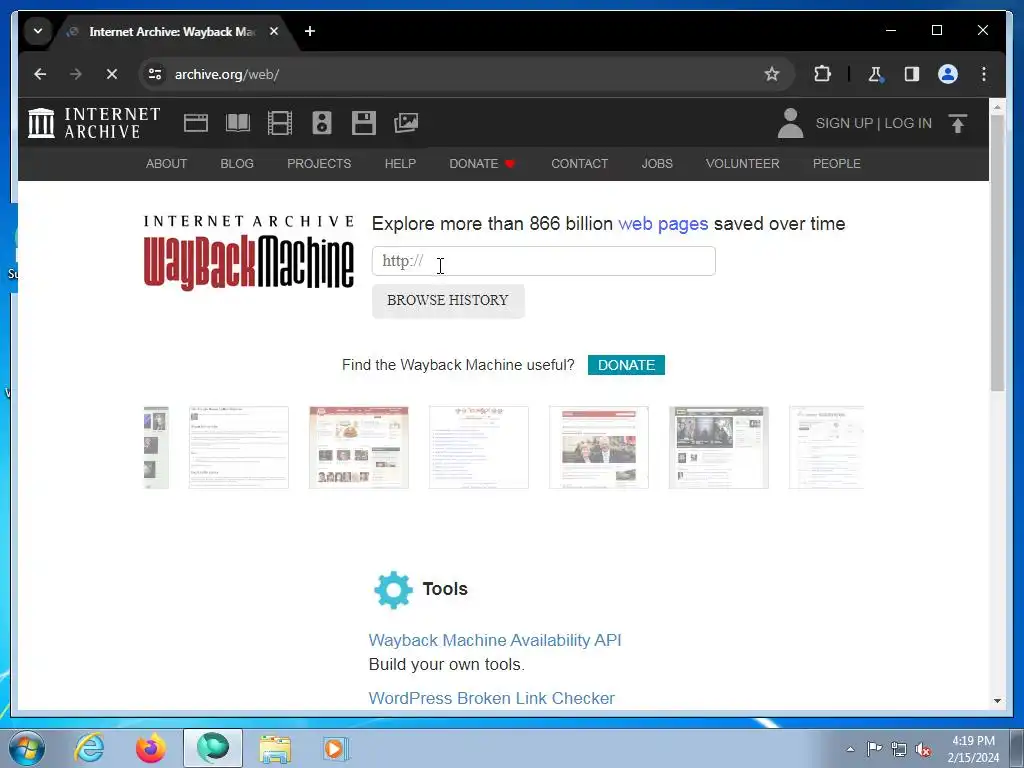
Task: Go back to previous page
Action: [x=40, y=74]
